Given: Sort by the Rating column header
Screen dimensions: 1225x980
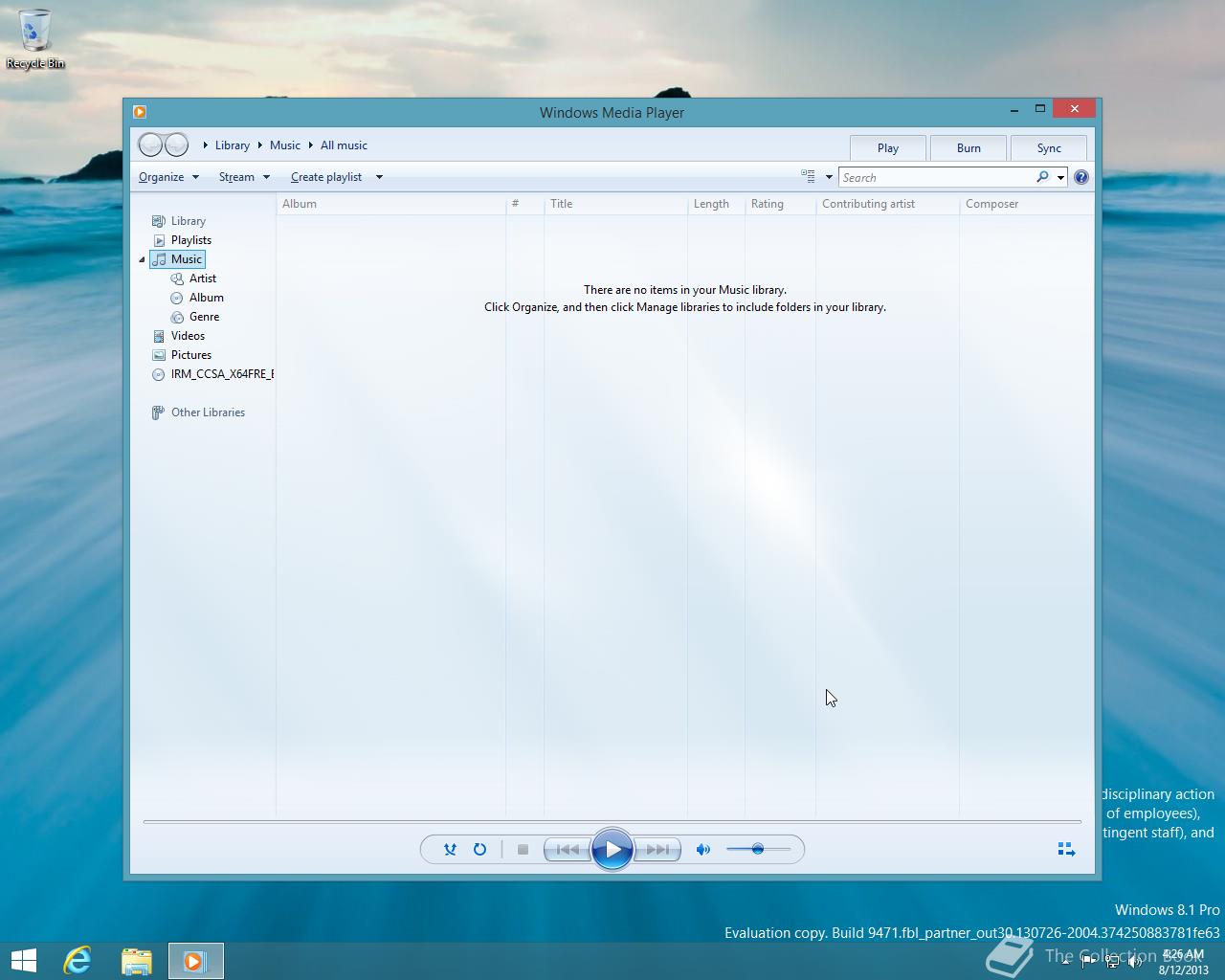Looking at the screenshot, I should click(x=780, y=204).
